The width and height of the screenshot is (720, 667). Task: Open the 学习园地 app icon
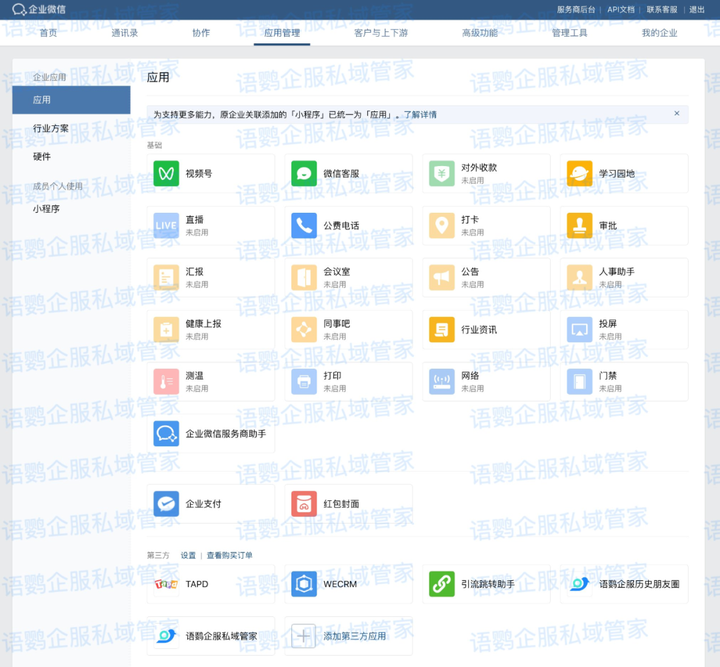tap(579, 174)
